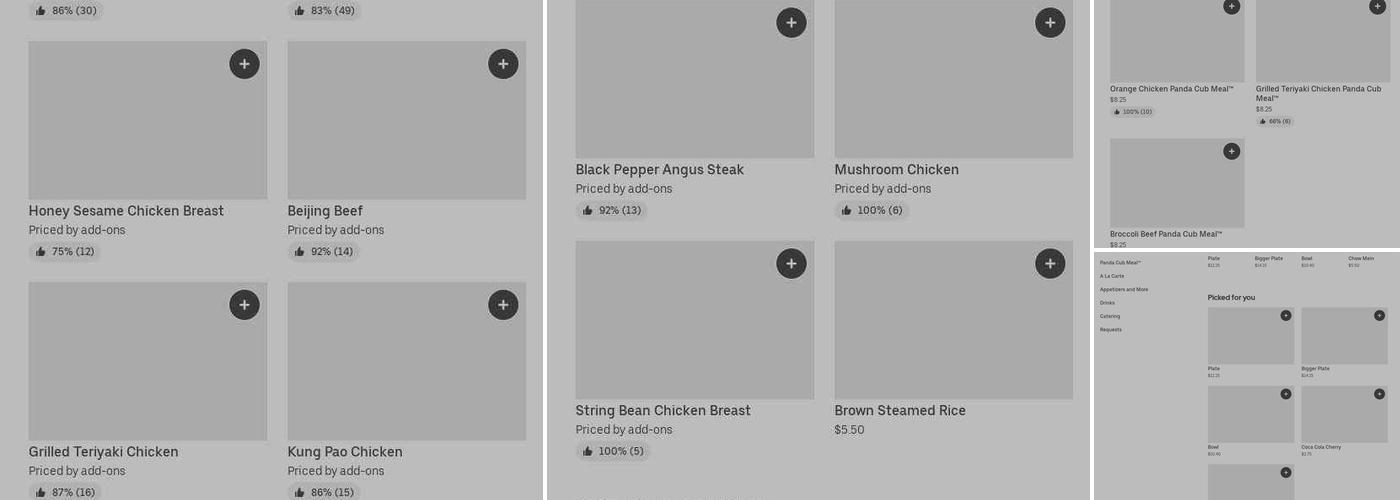Add String Bean Chicken Breast to order
1400x500 pixels.
[791, 264]
